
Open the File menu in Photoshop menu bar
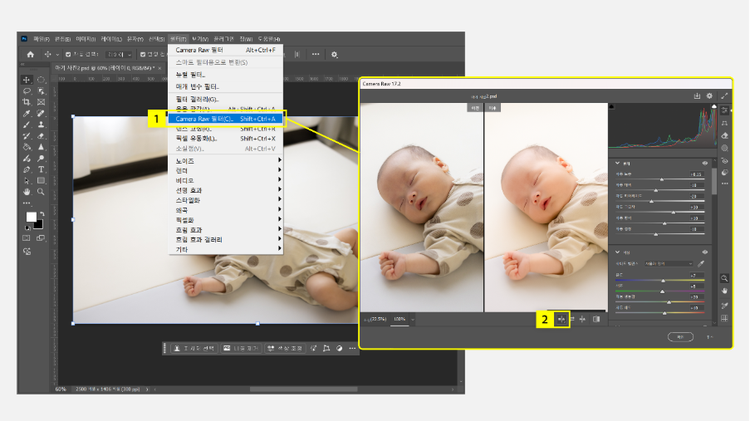pyautogui.click(x=41, y=39)
